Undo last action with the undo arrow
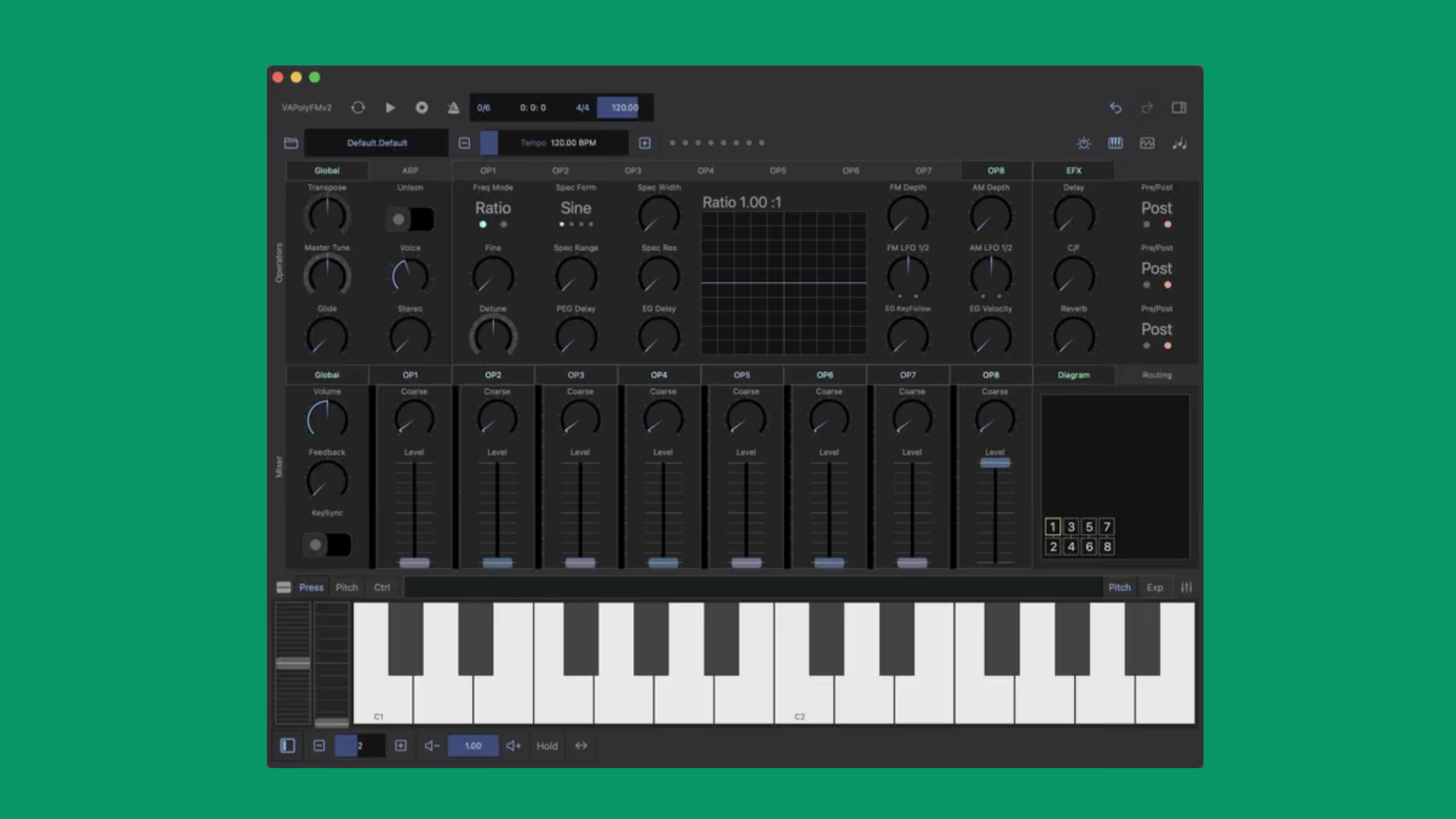This screenshot has width=1456, height=819. (x=1116, y=108)
